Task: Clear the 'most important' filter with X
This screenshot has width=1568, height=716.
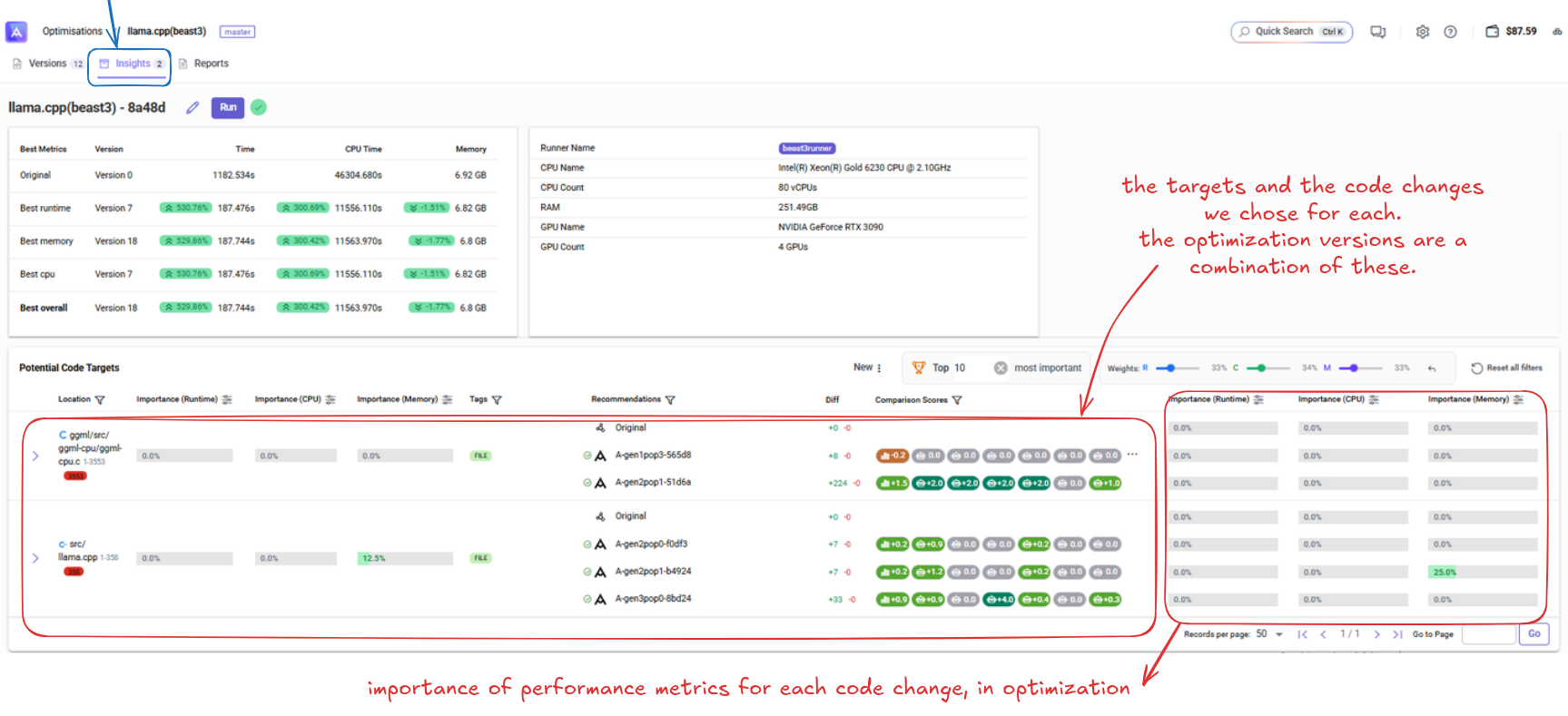Action: (1001, 368)
